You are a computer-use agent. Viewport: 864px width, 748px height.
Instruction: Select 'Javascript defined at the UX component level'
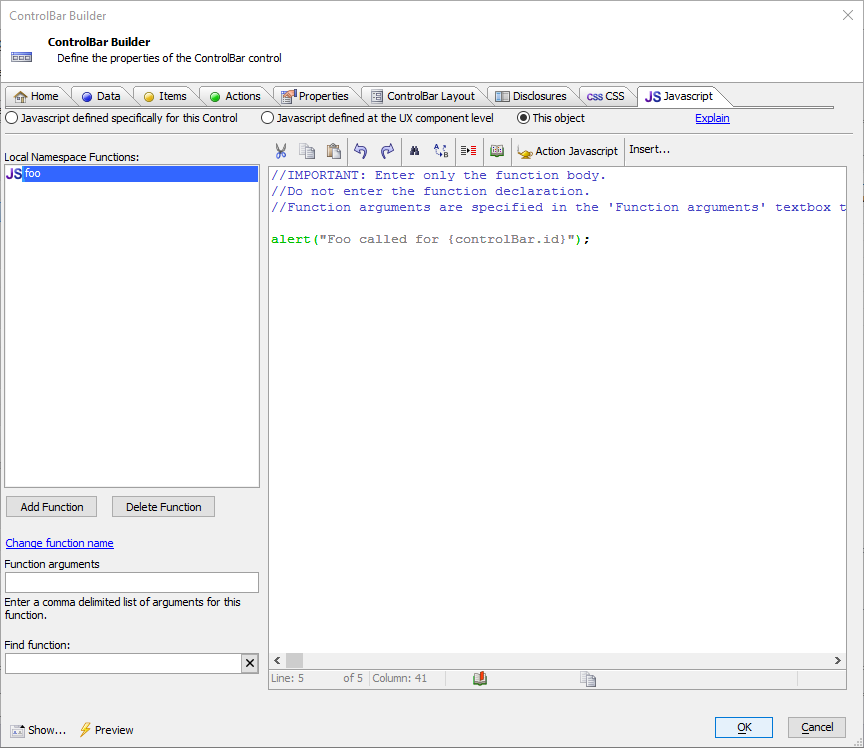(x=267, y=118)
